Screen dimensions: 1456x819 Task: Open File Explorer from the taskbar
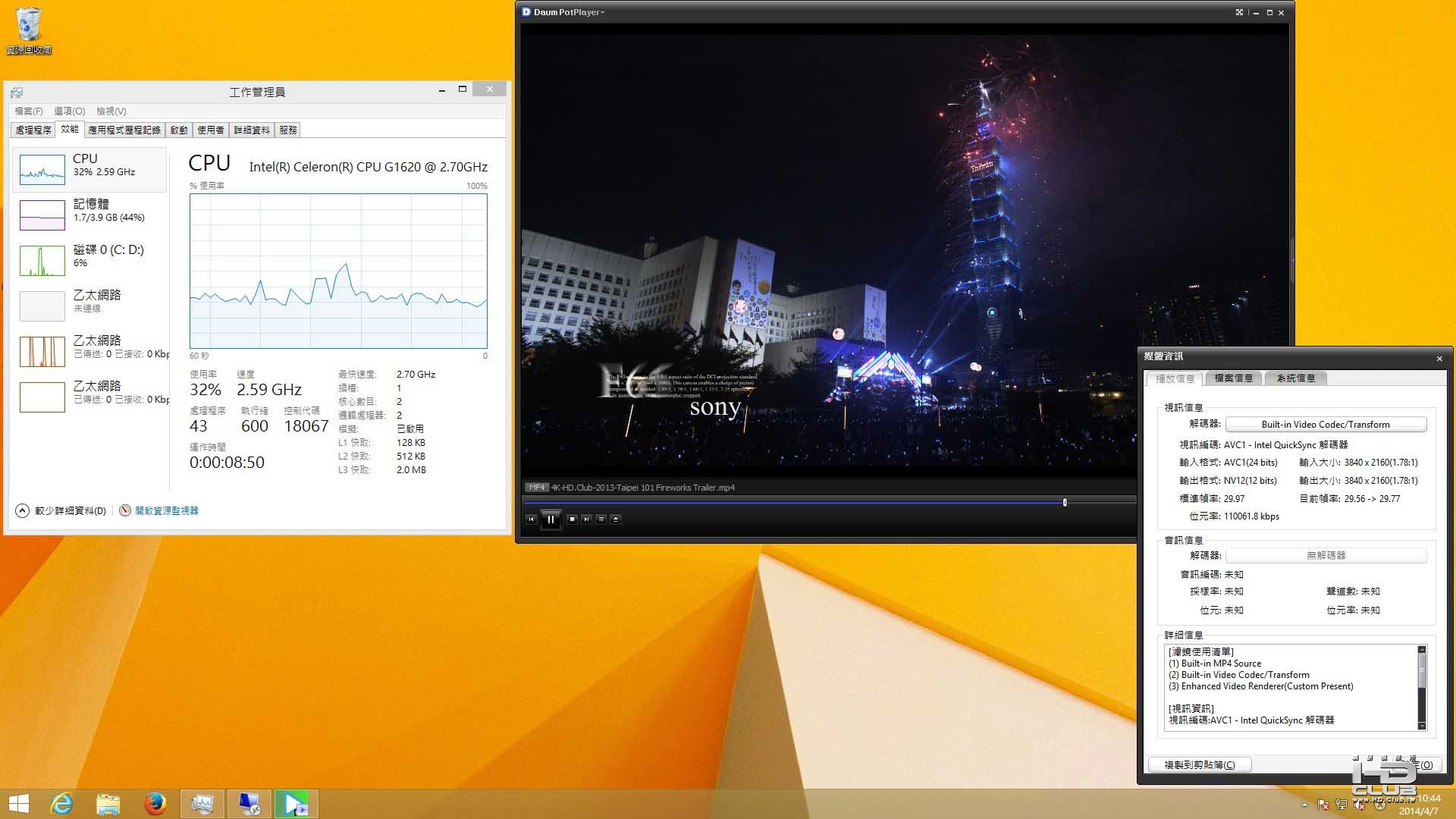click(x=108, y=803)
